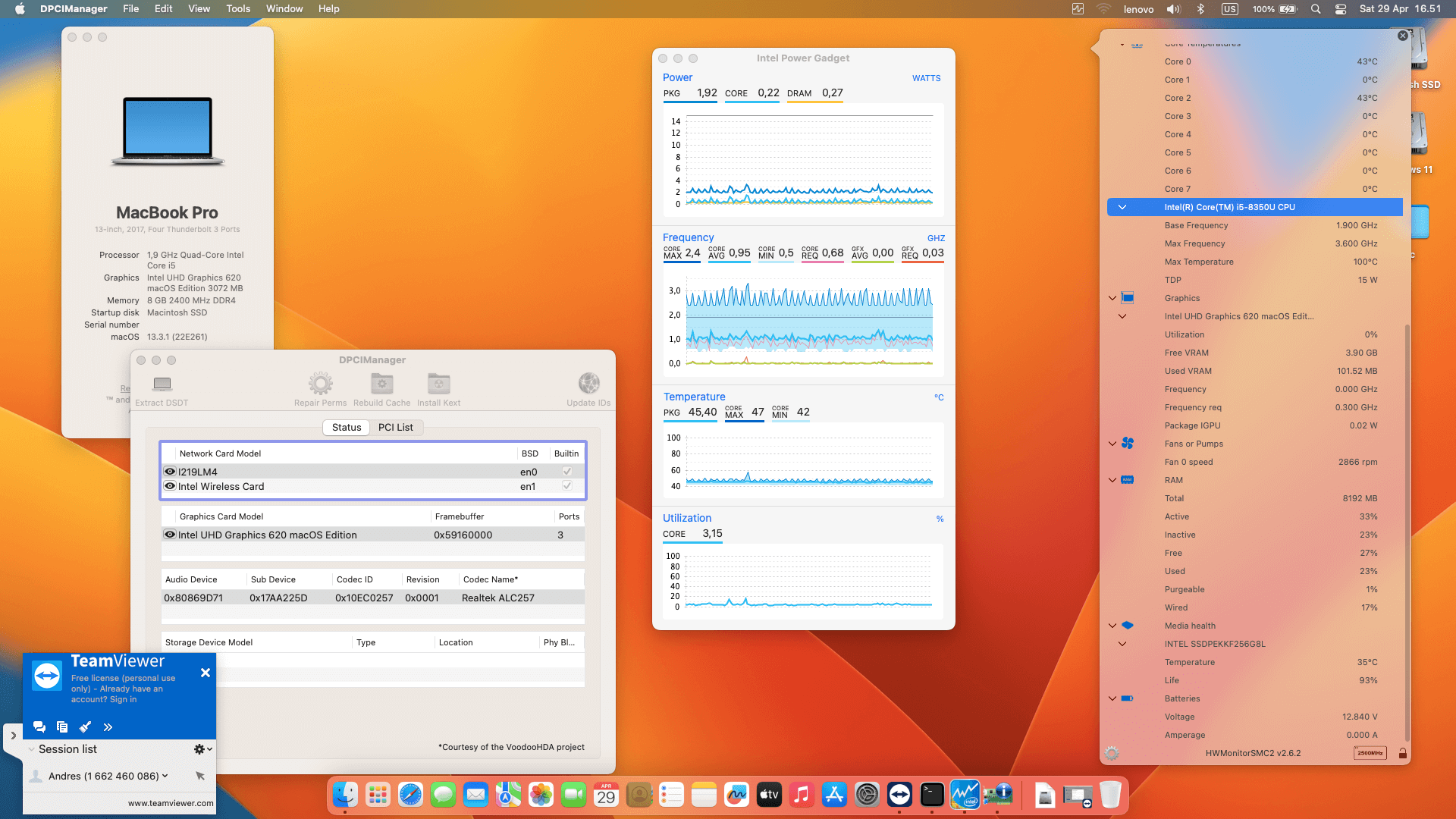Click the Spotlight search icon
Screen dimensions: 1456x819
pyautogui.click(x=1316, y=9)
